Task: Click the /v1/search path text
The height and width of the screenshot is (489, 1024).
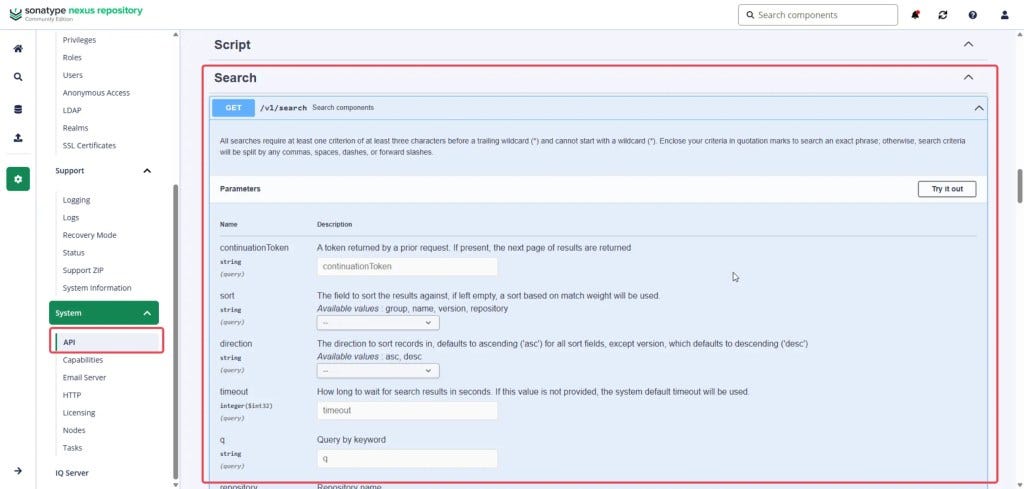Action: (283, 108)
